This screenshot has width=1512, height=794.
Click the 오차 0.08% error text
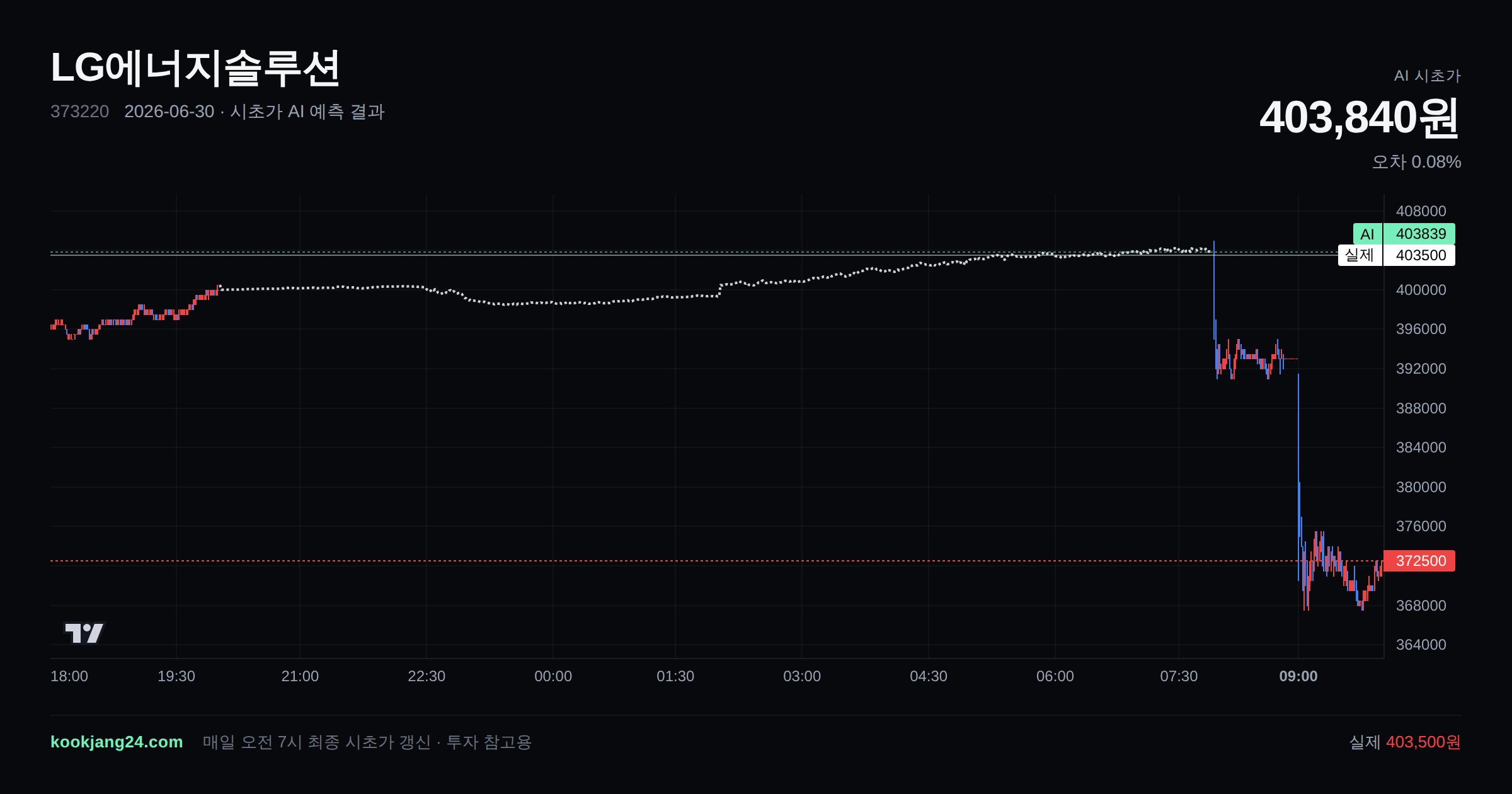pos(1416,162)
